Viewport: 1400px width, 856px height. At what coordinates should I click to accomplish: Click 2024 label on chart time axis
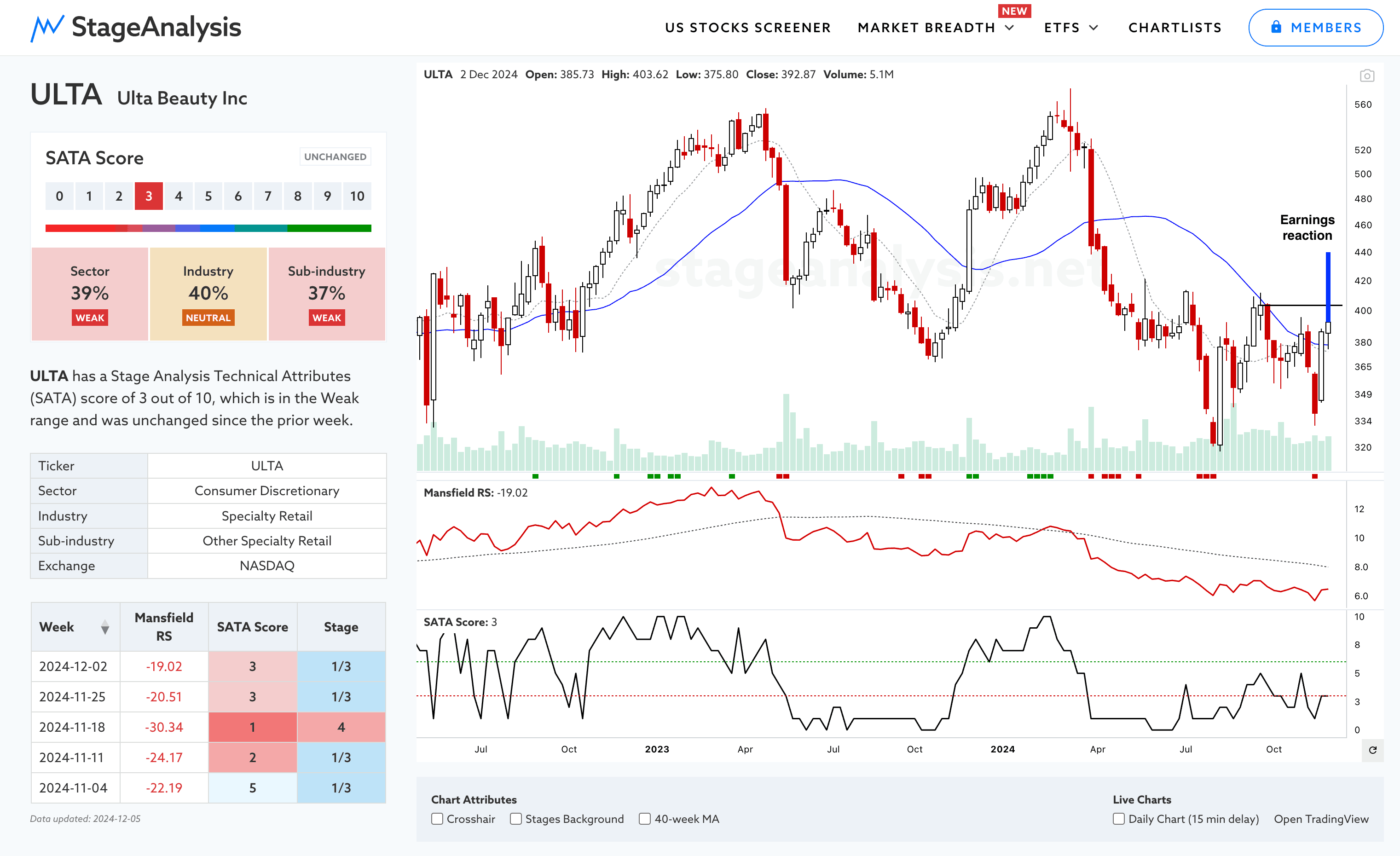tap(1002, 749)
